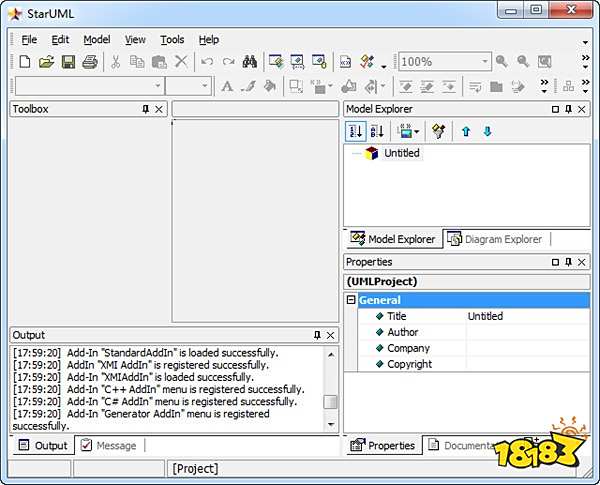Cut selection using scissors icon

pos(115,62)
